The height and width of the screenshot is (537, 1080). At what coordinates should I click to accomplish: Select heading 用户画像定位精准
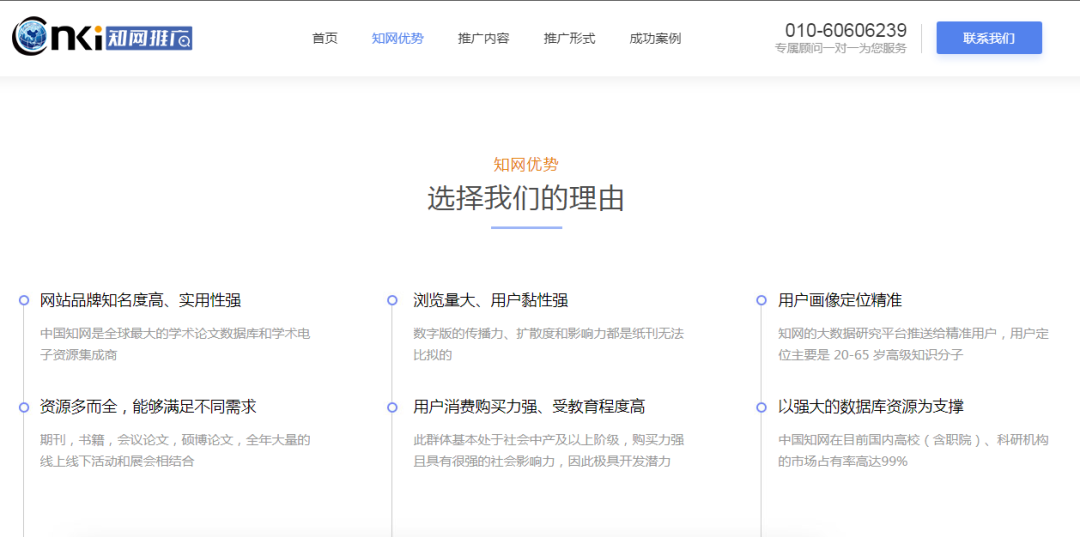[840, 300]
